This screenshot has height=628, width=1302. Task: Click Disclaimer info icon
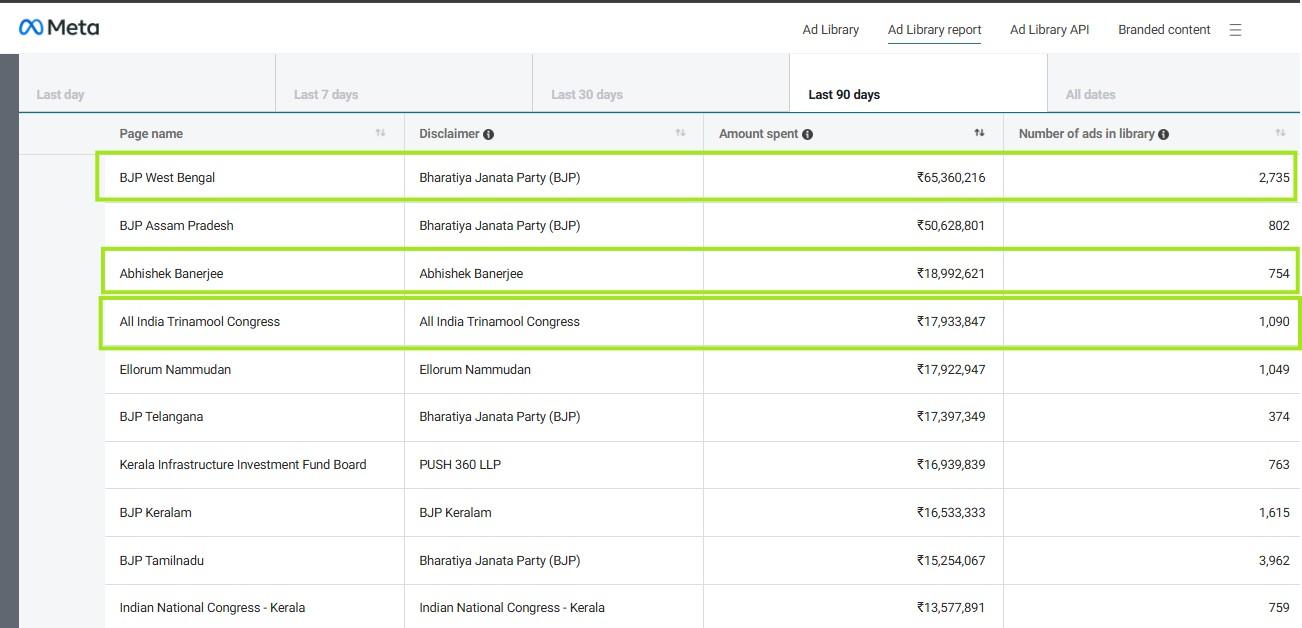point(488,134)
